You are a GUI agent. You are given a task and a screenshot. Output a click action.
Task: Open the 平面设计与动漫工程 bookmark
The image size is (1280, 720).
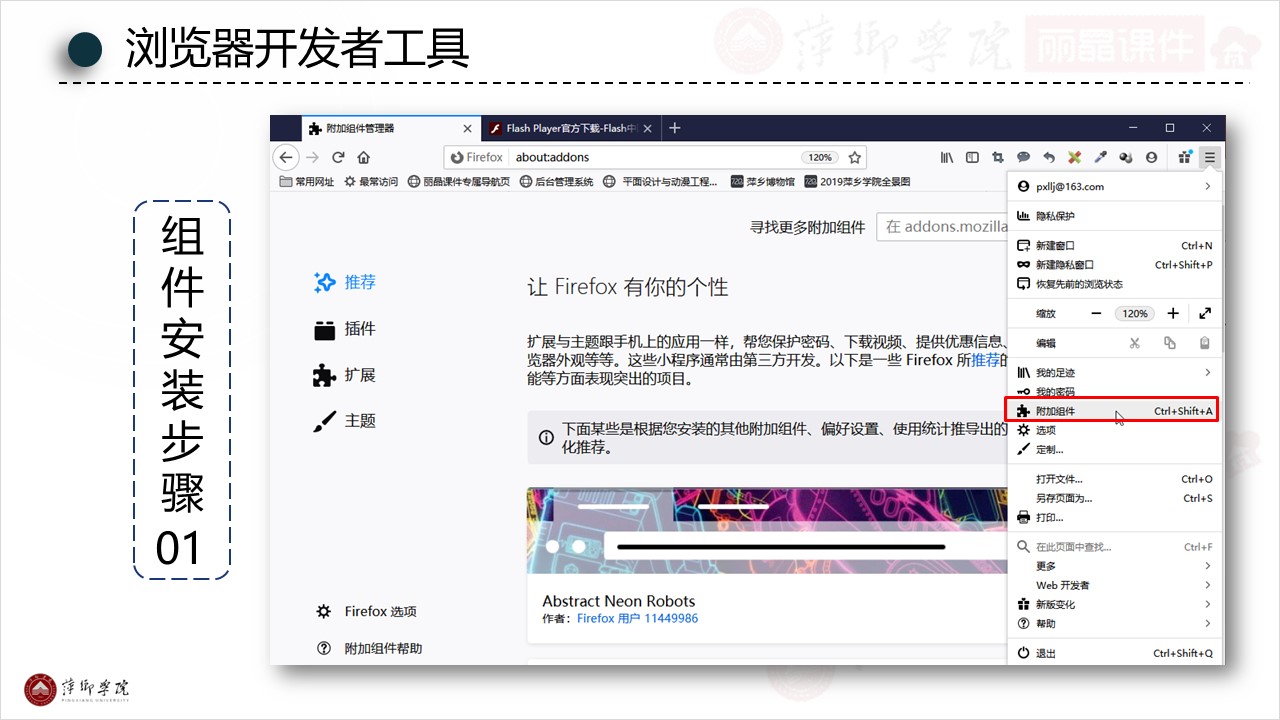[x=662, y=182]
